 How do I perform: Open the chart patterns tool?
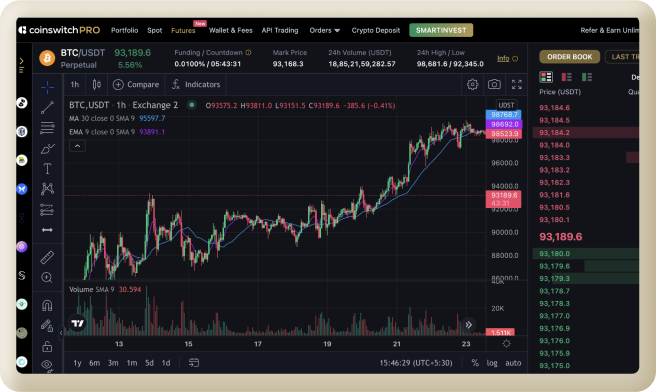(47, 189)
